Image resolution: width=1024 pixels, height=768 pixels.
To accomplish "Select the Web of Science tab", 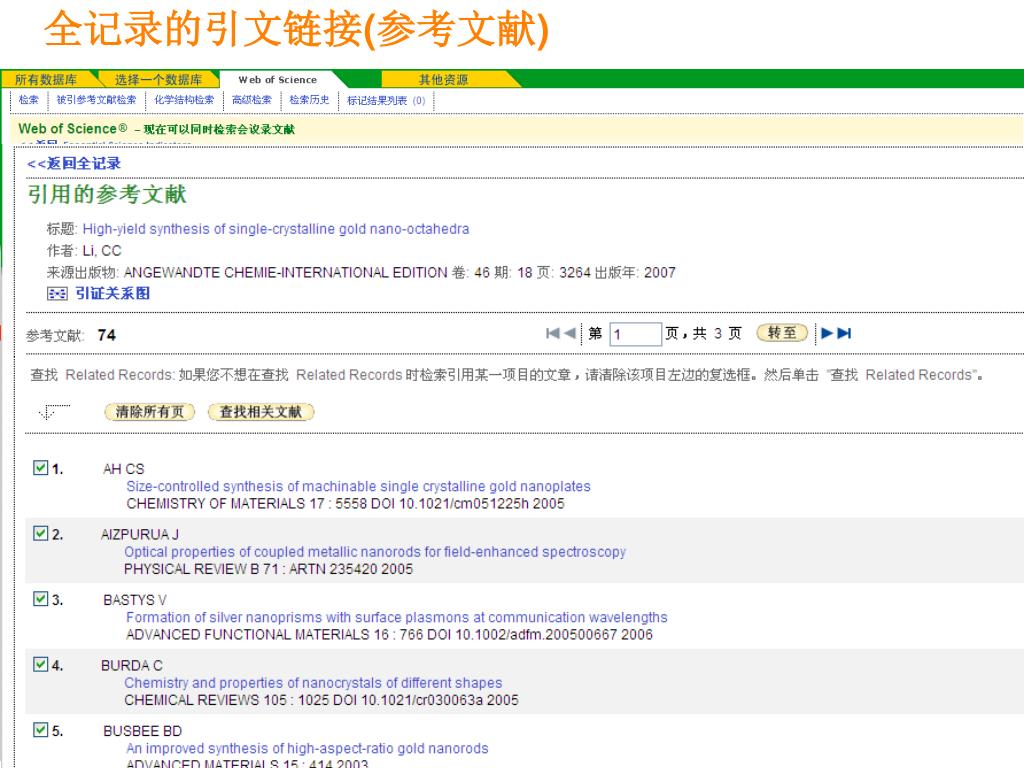I will coord(278,80).
